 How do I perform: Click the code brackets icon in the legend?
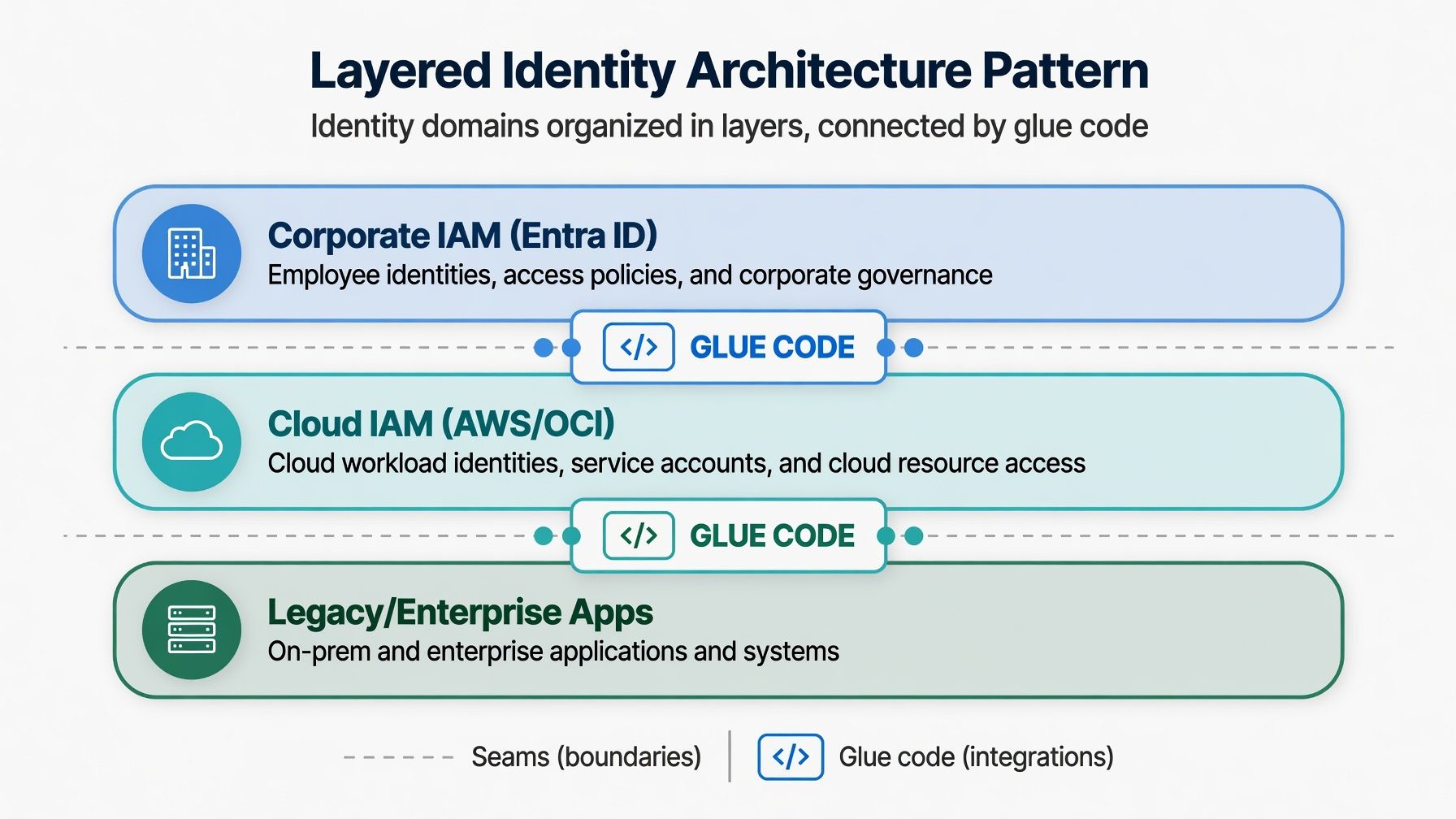(791, 757)
